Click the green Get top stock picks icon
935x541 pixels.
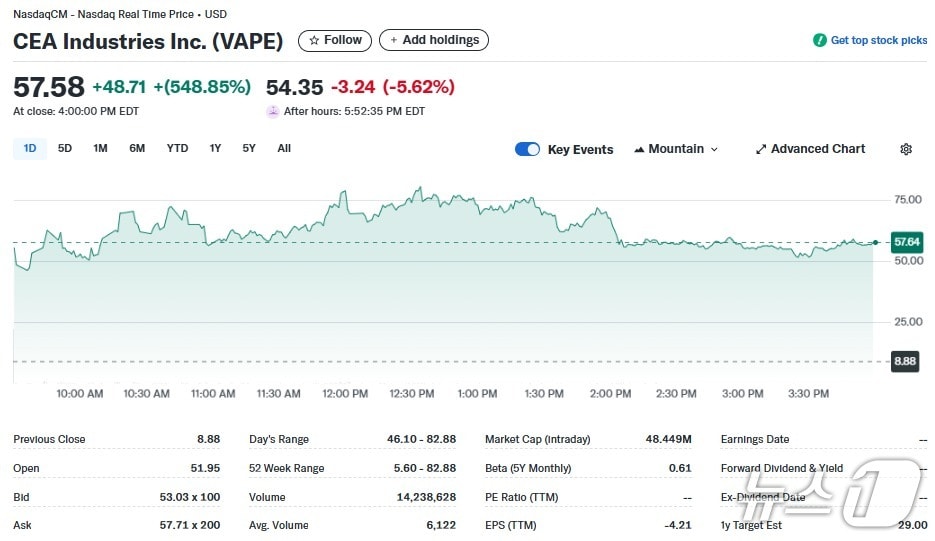(820, 41)
